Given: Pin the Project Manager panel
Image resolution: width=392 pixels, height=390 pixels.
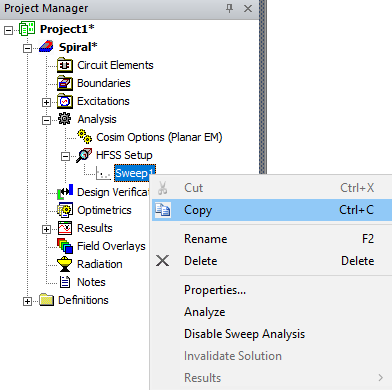Looking at the screenshot, I should [229, 8].
